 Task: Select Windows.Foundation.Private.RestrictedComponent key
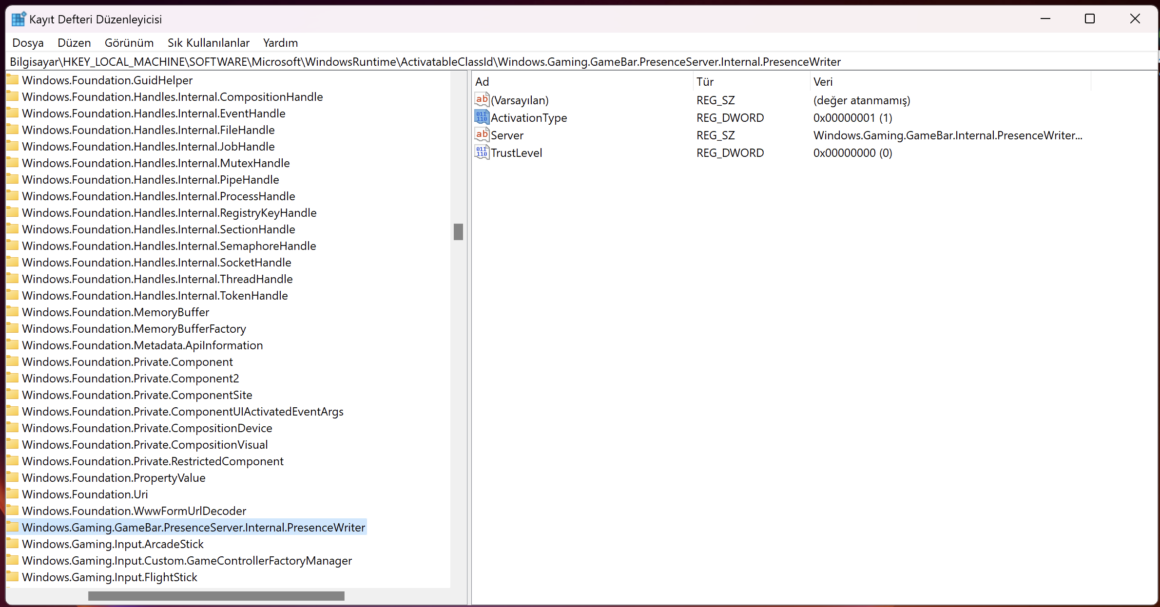coord(152,461)
